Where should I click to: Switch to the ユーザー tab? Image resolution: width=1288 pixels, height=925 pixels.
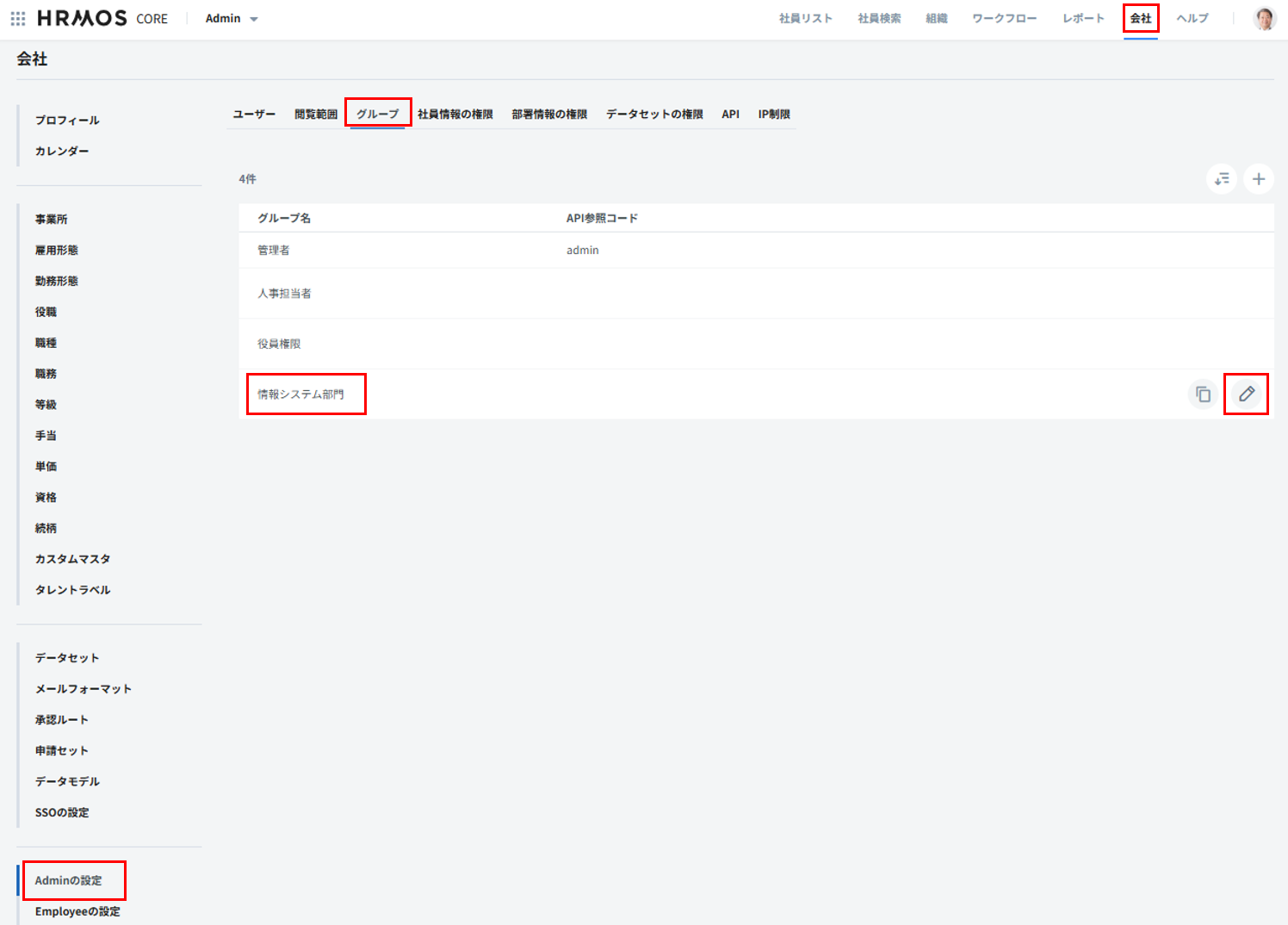pyautogui.click(x=254, y=115)
